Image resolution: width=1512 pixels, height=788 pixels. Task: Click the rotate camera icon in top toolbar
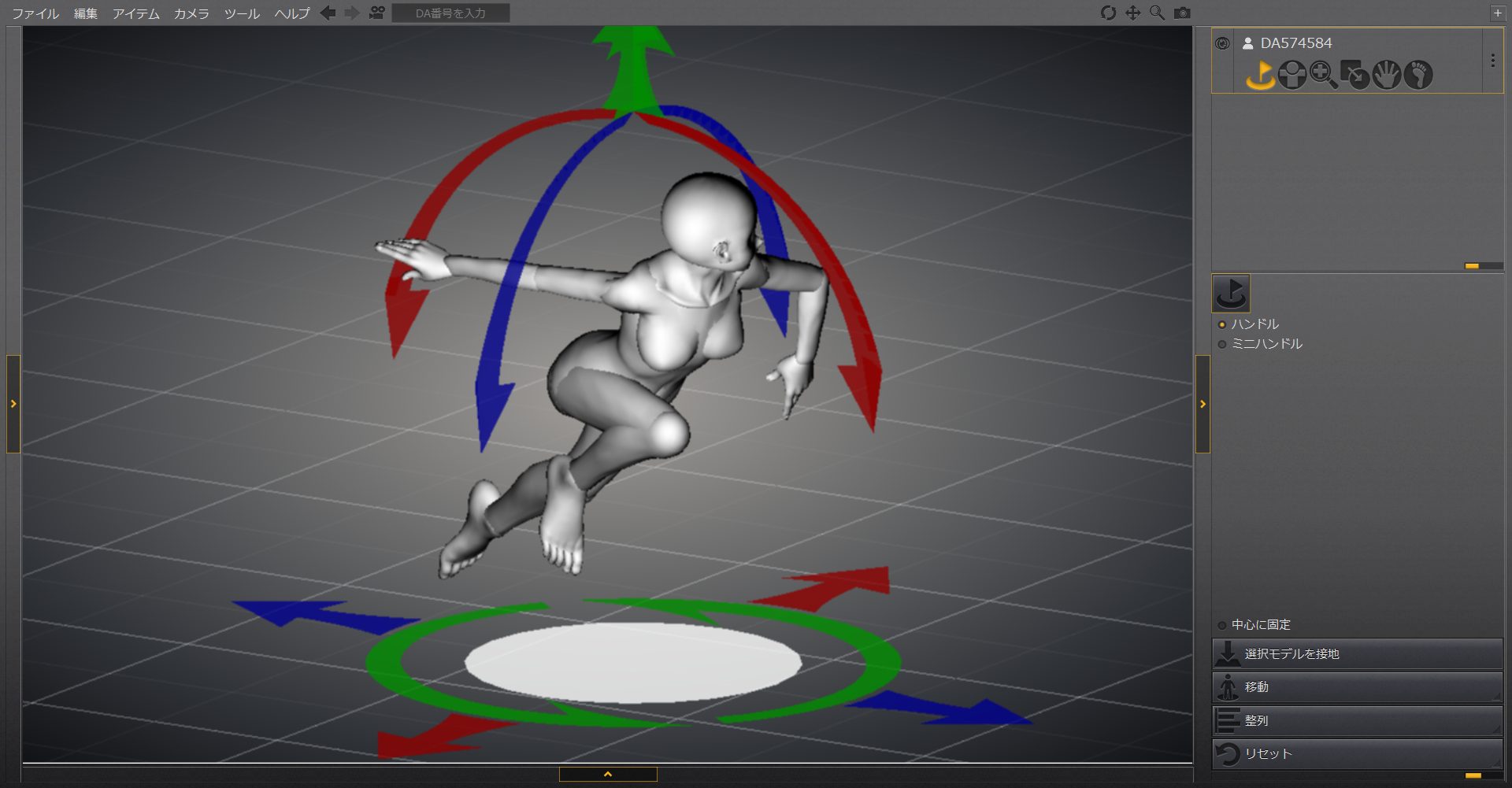pos(1108,13)
